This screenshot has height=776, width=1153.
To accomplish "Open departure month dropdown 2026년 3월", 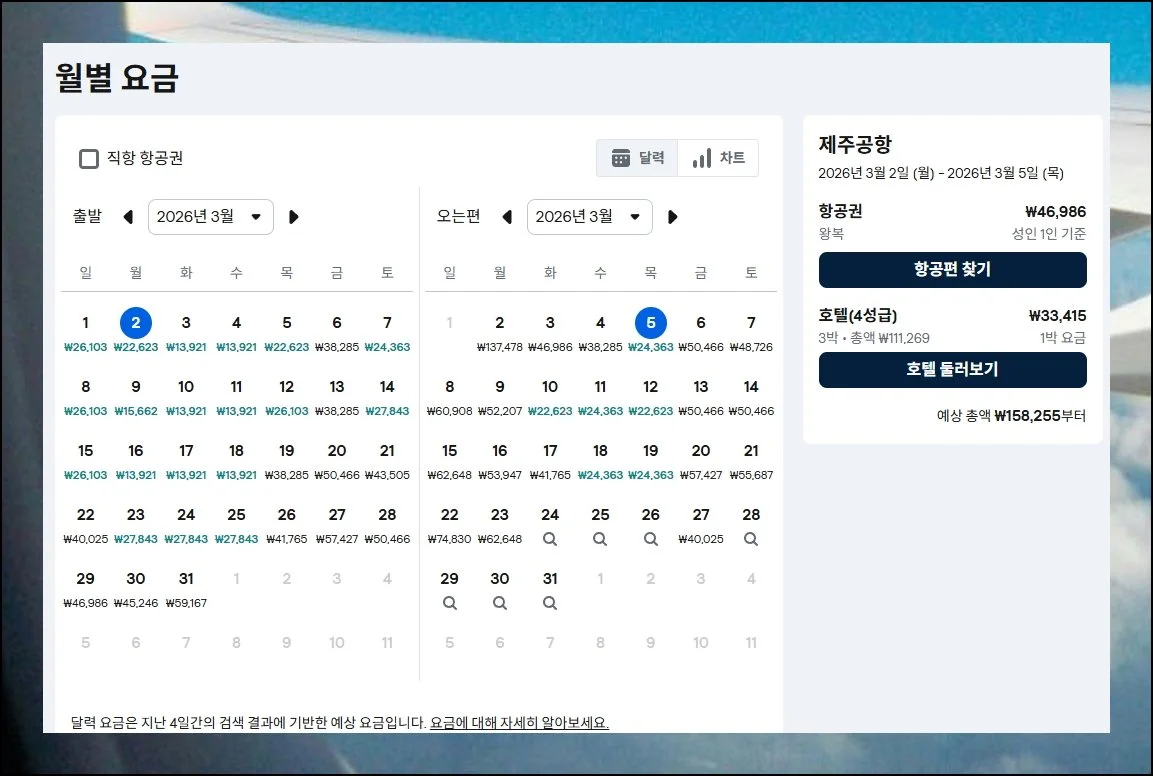I will click(x=210, y=217).
